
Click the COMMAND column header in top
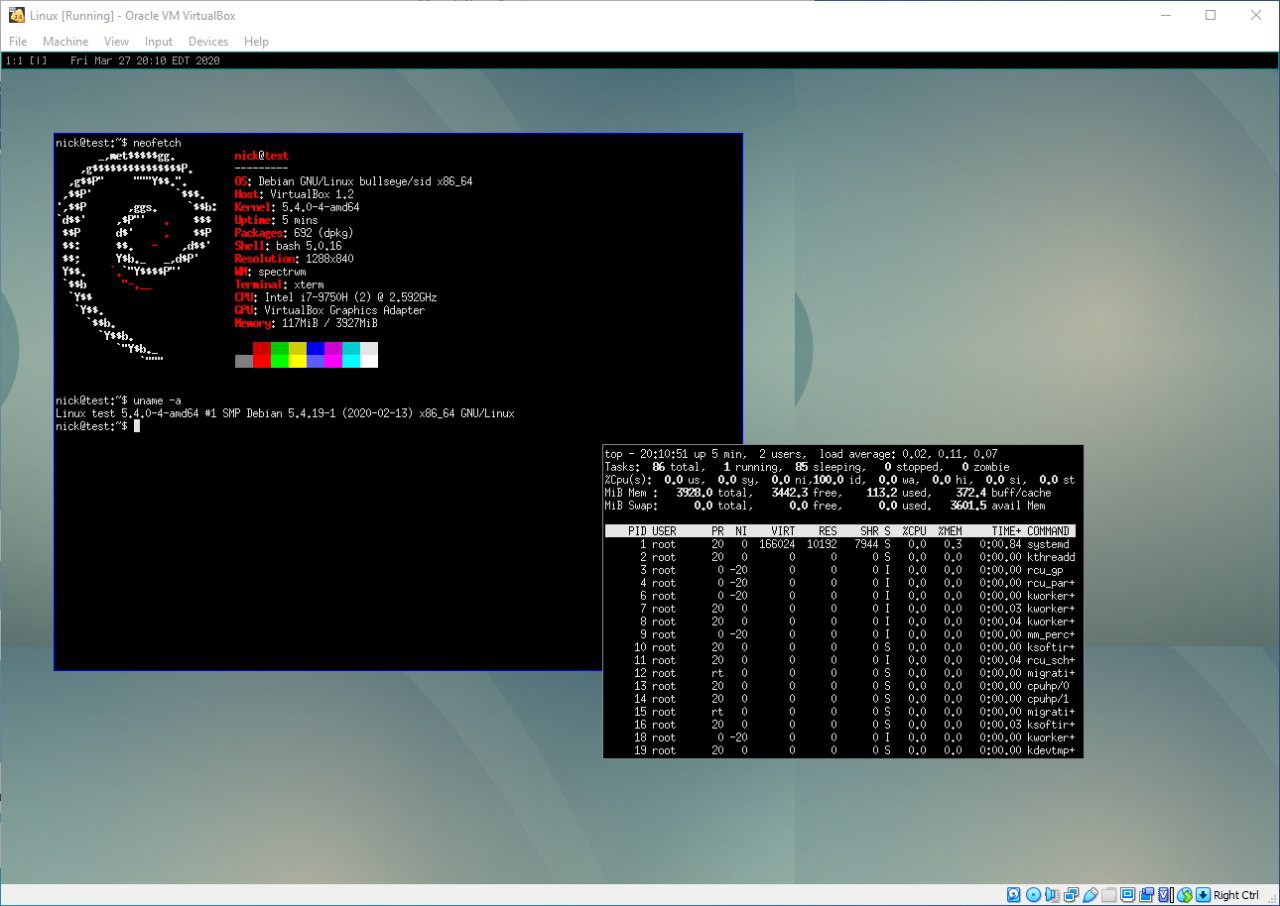pyautogui.click(x=1048, y=531)
